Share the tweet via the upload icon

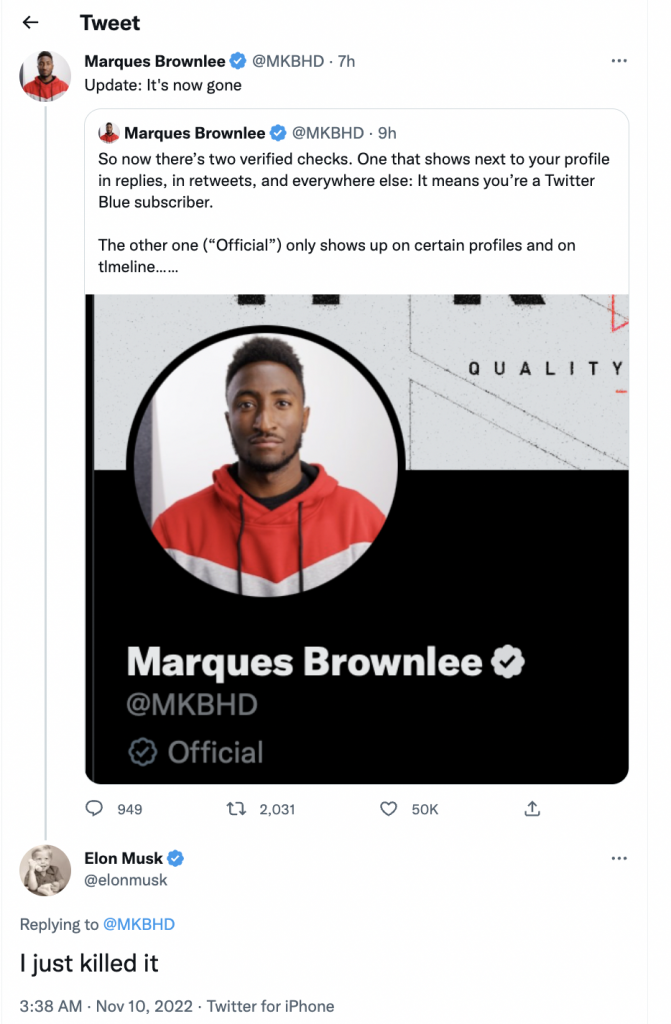(x=533, y=808)
